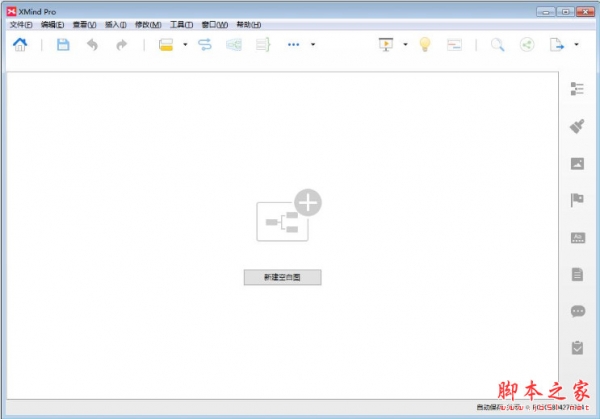Open the topic icon's dropdown arrow
Image resolution: width=600 pixels, height=419 pixels.
tap(185, 45)
